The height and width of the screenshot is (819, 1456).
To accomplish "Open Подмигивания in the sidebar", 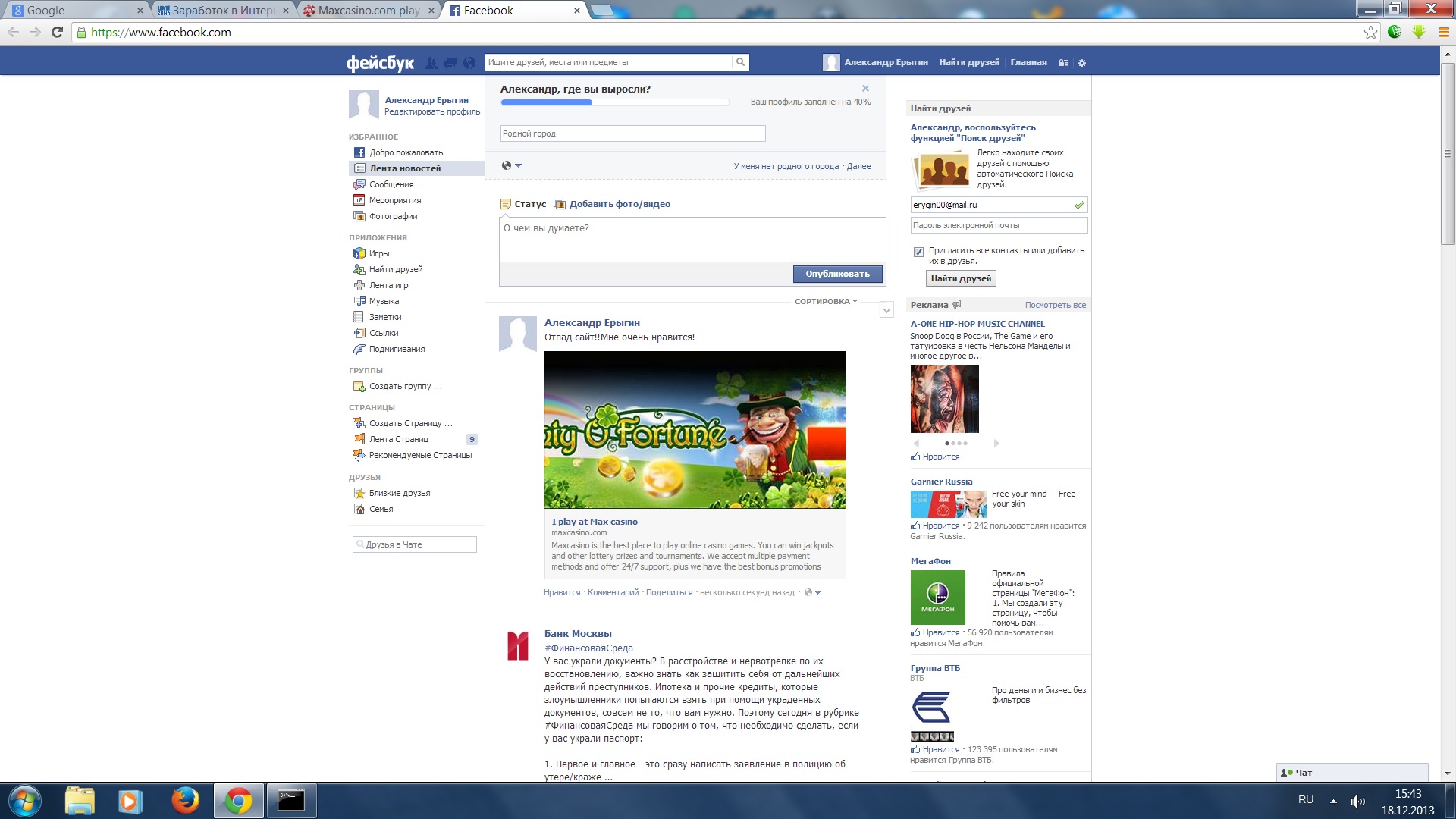I will tap(397, 349).
